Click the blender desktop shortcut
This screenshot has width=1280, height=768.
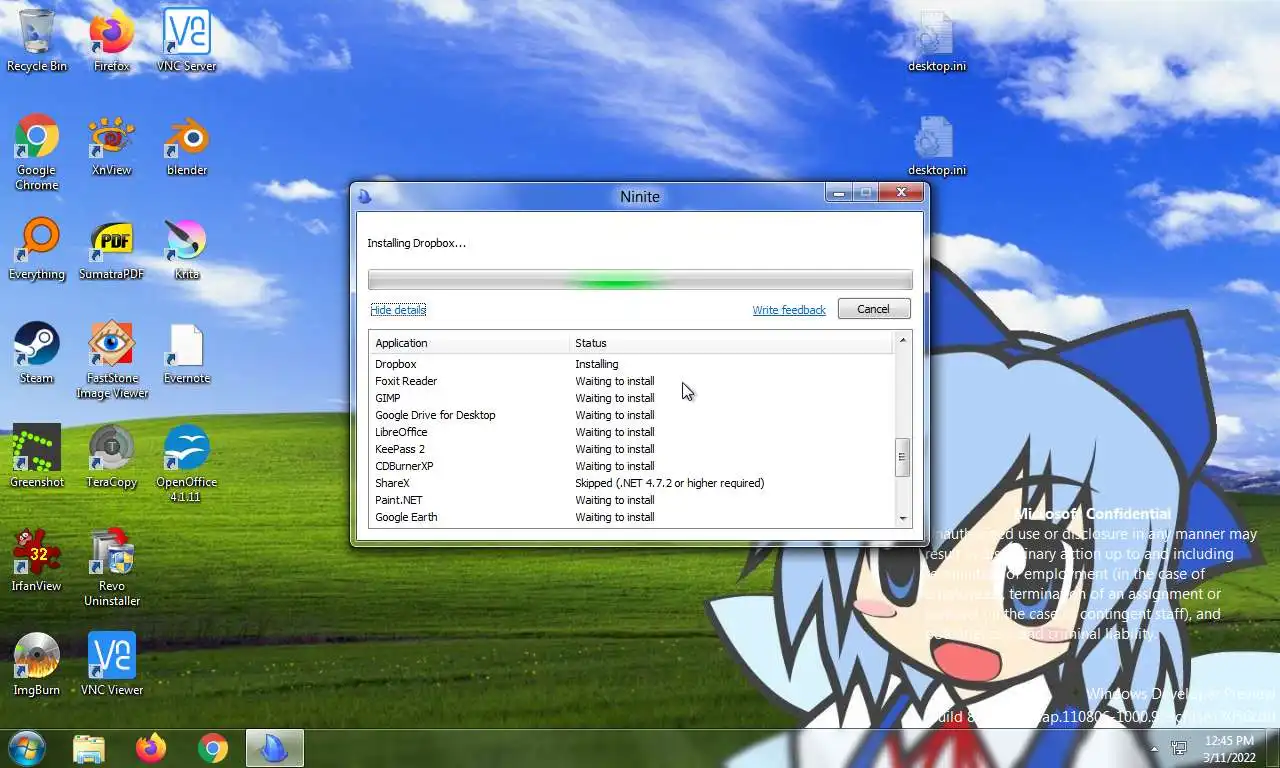point(186,145)
